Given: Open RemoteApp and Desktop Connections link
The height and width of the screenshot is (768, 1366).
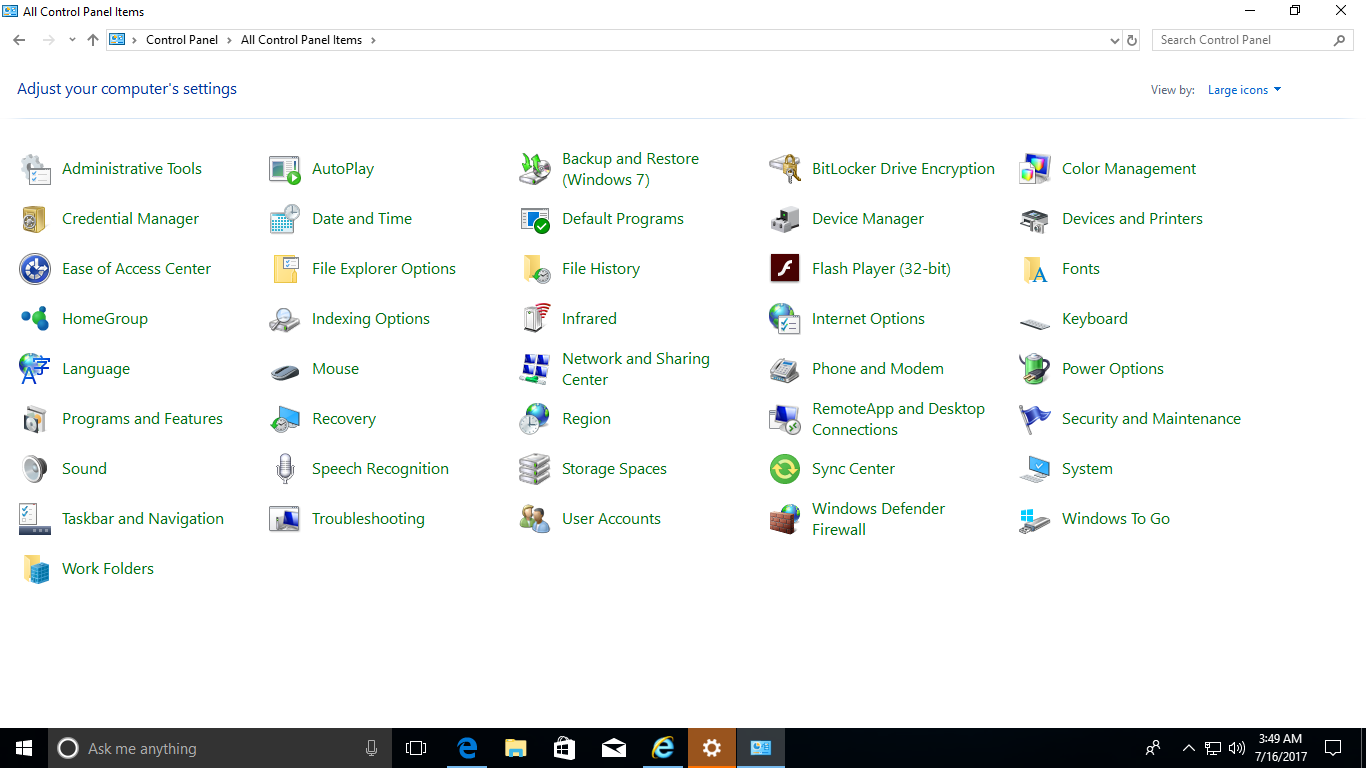Looking at the screenshot, I should point(898,419).
